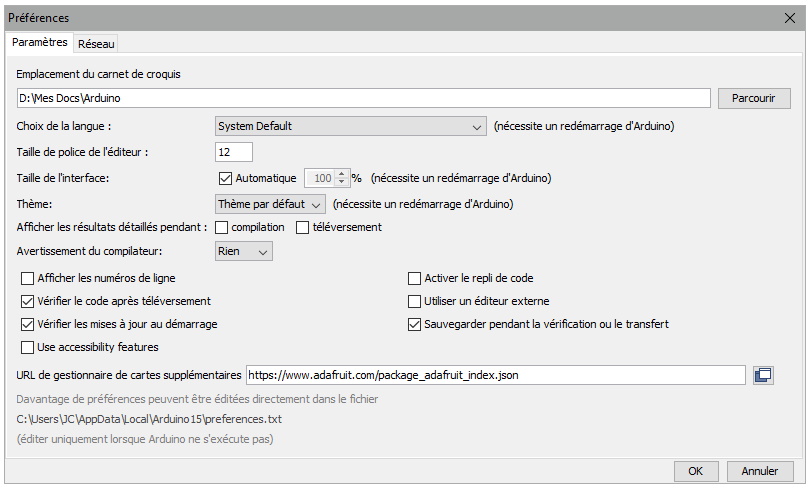Click the editor font size field
811x489 pixels.
pos(234,152)
